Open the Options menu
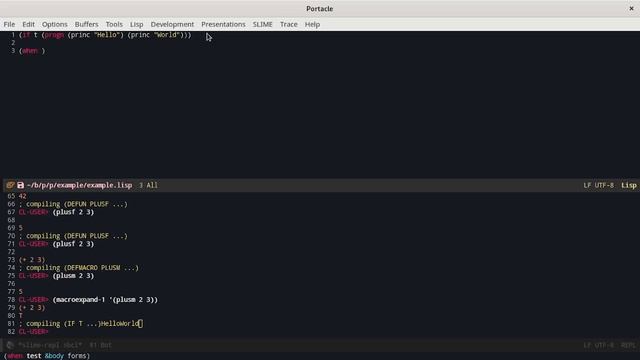This screenshot has height=360, width=640. click(54, 24)
